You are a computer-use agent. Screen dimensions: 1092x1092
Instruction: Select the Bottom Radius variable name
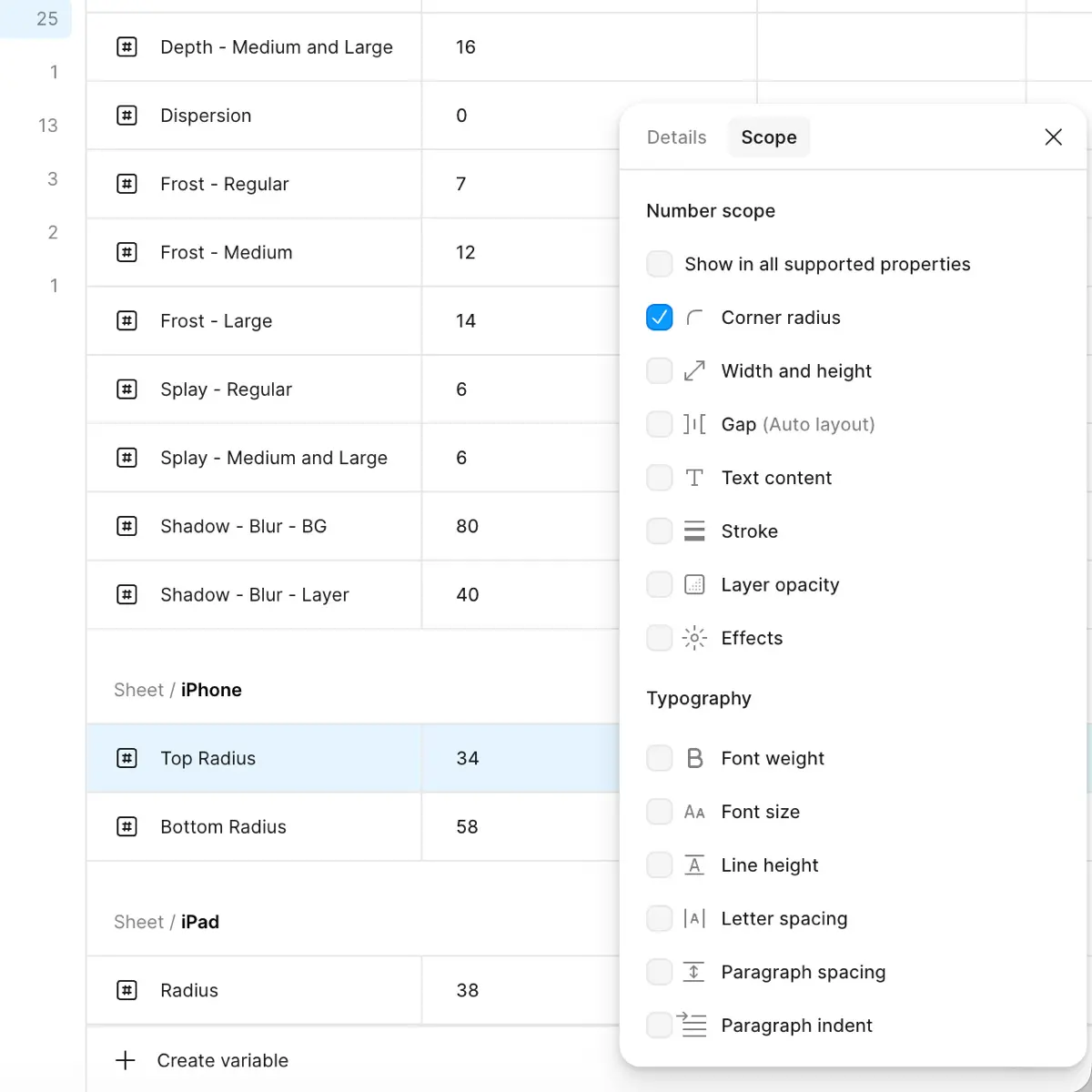coord(223,826)
